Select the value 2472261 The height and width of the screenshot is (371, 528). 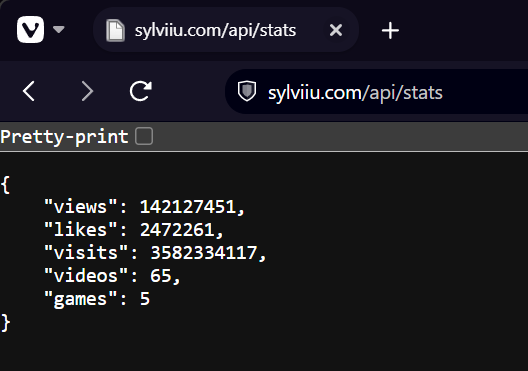click(177, 230)
